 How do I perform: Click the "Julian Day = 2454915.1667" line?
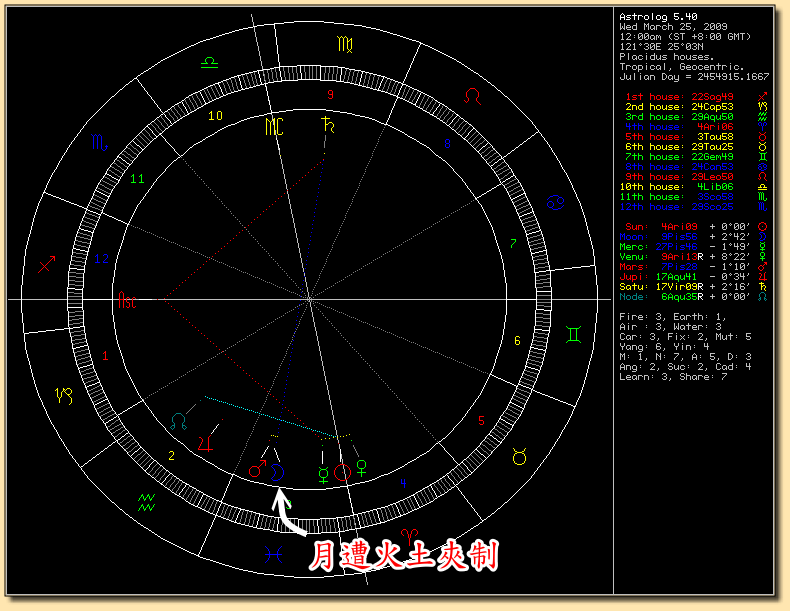pos(694,77)
